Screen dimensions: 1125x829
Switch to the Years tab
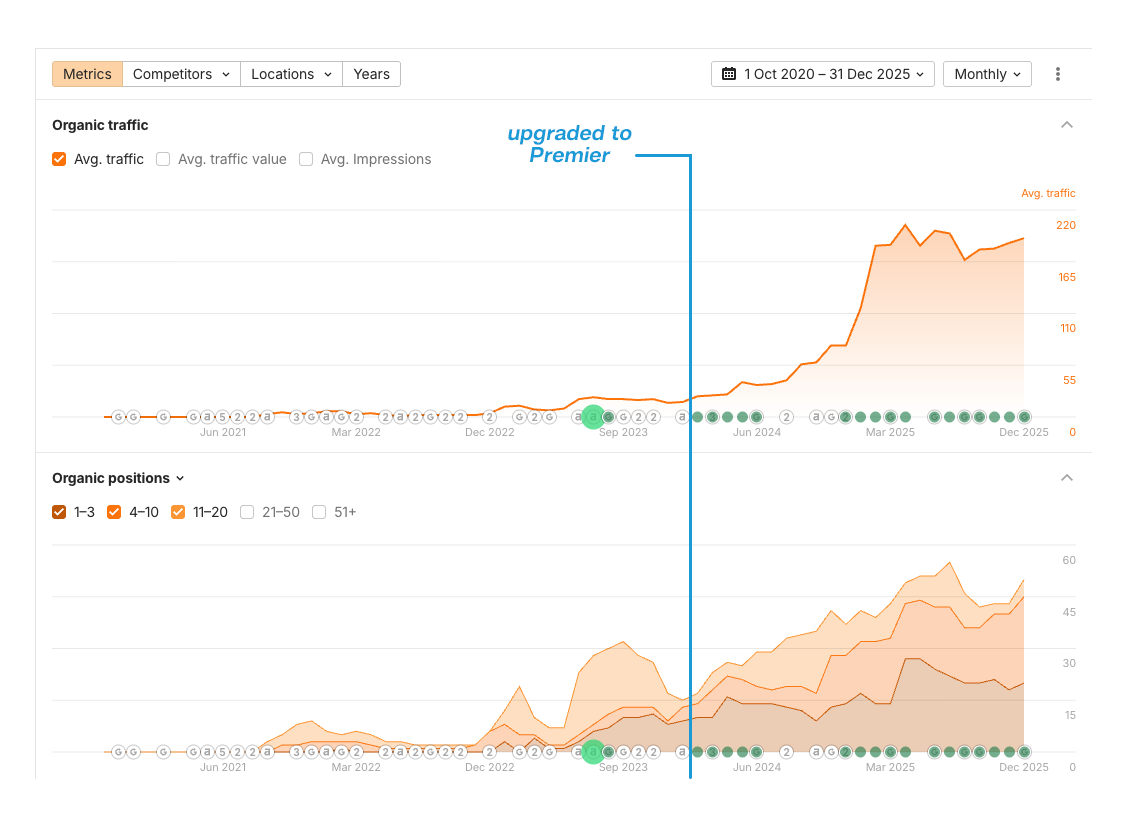[x=371, y=74]
